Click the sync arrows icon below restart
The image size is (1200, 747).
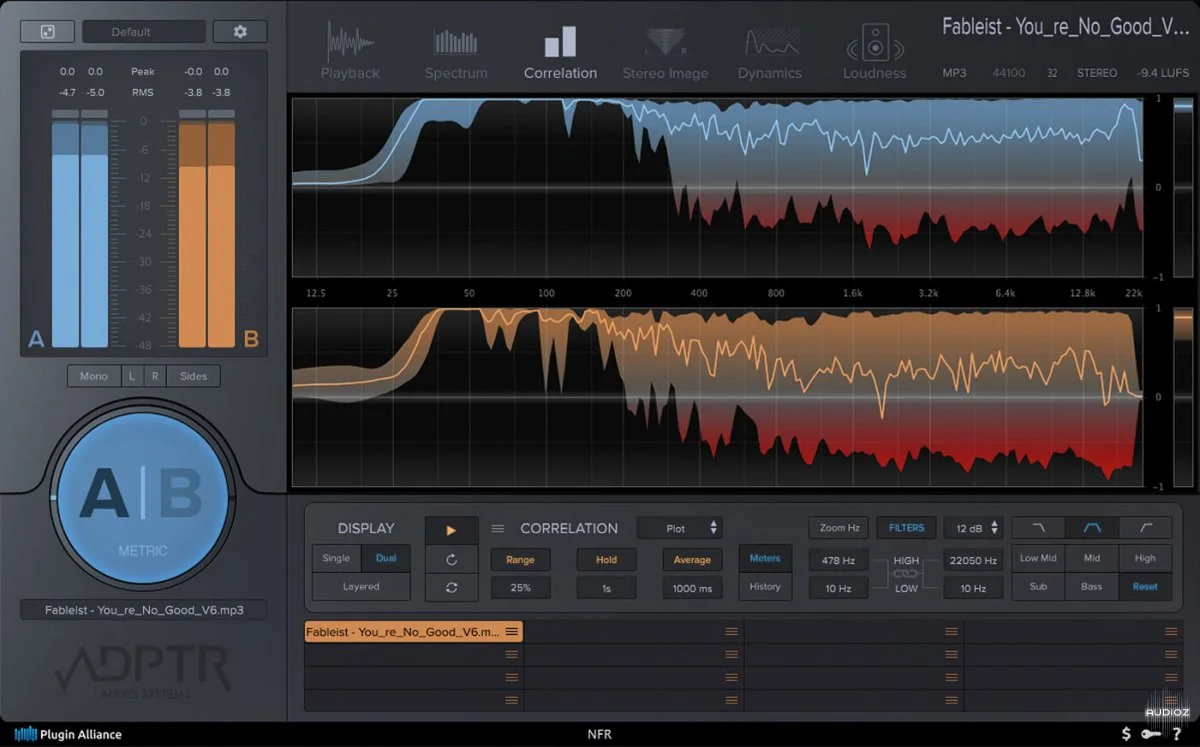451,588
